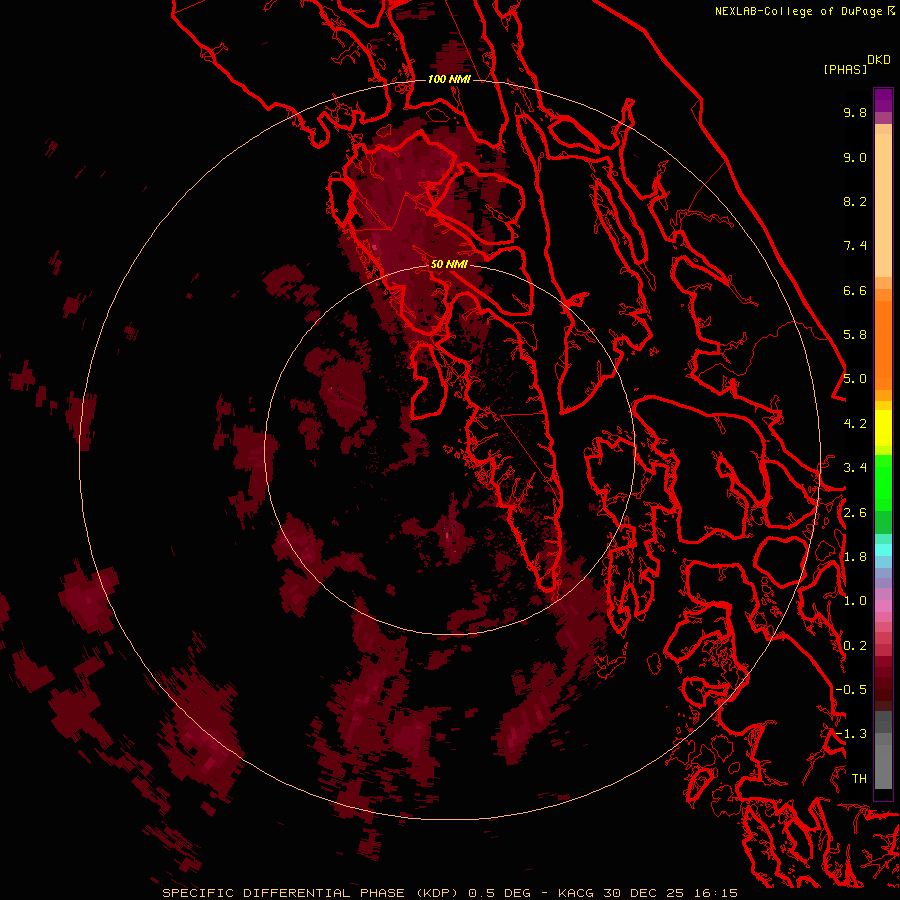Click the [PHAS] legend unit label
The width and height of the screenshot is (900, 900).
click(845, 69)
